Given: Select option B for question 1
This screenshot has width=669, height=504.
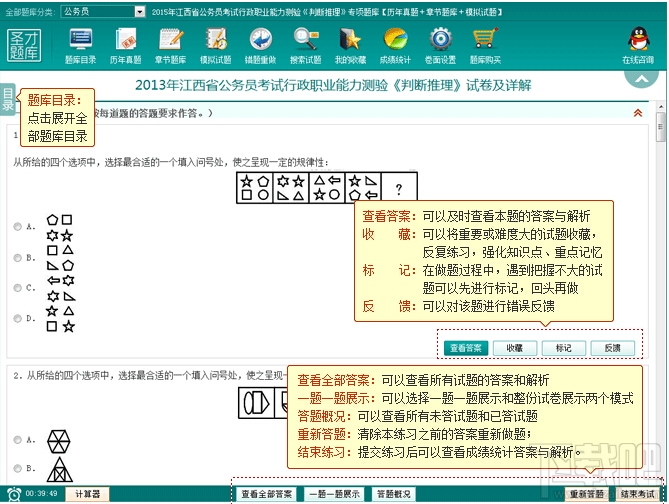Looking at the screenshot, I should [17, 258].
